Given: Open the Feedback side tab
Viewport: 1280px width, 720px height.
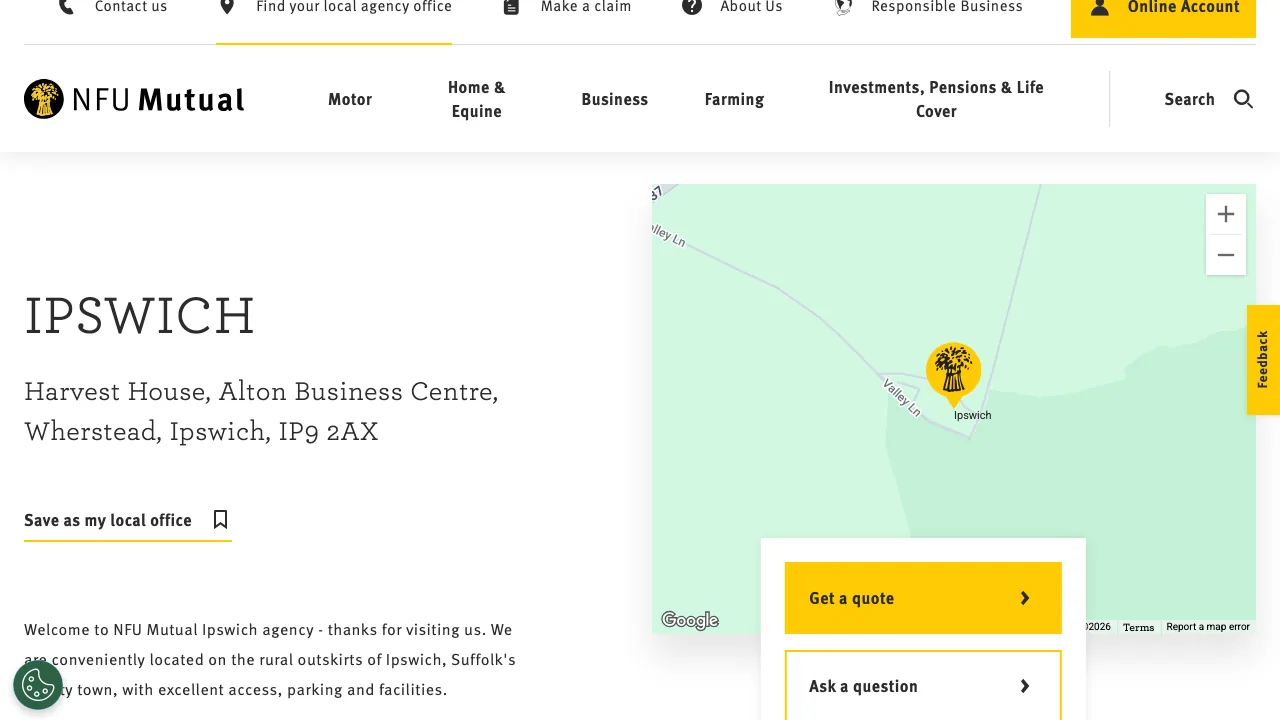Looking at the screenshot, I should 1263,359.
